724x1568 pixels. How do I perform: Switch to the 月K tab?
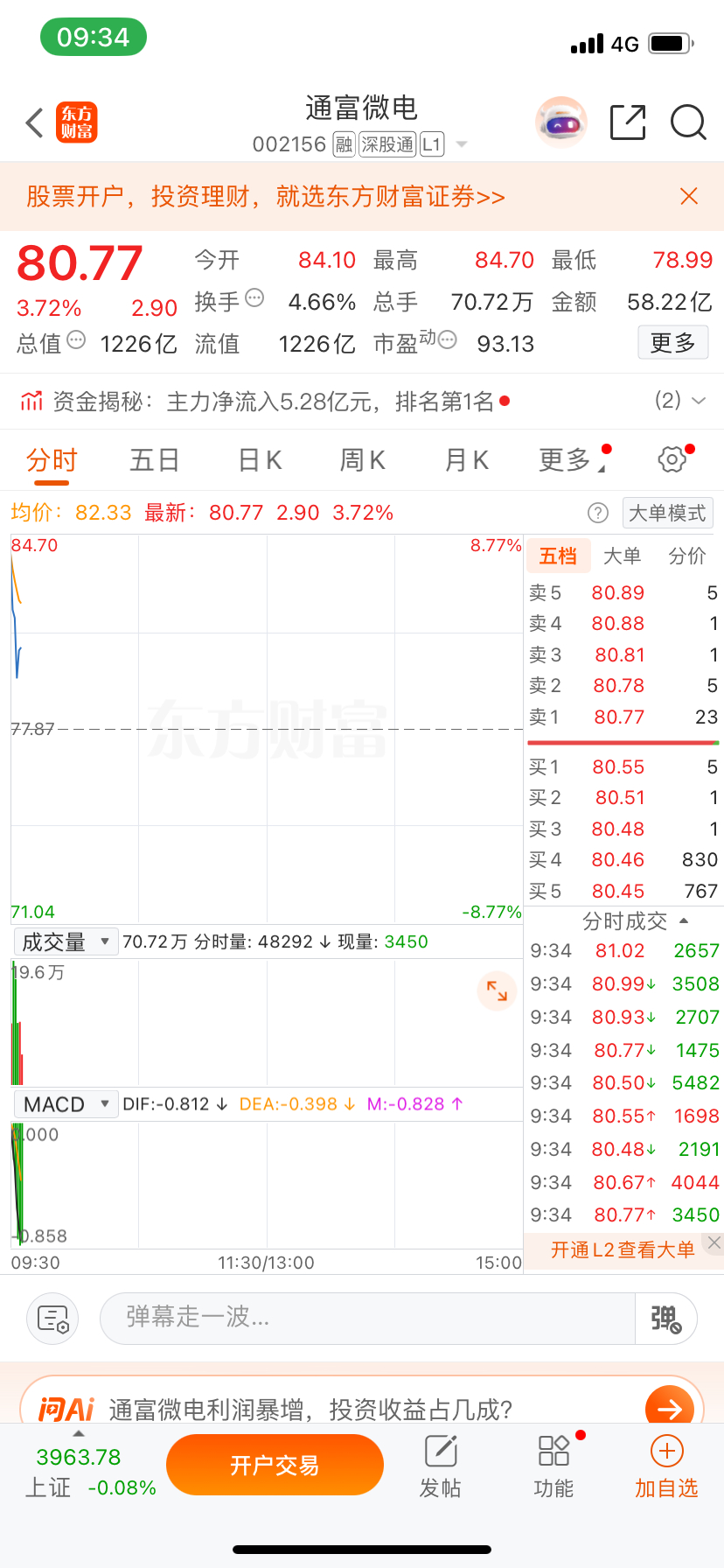tap(467, 459)
